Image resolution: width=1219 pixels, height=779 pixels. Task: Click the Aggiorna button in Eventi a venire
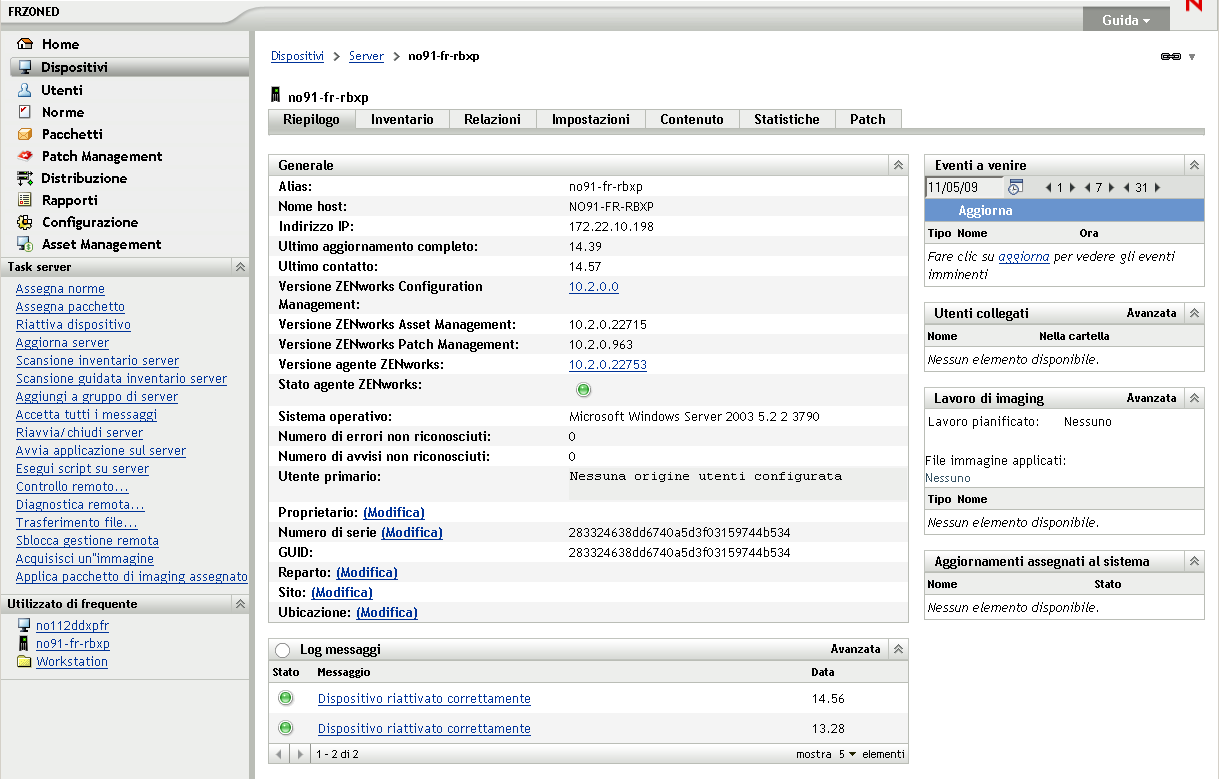985,211
